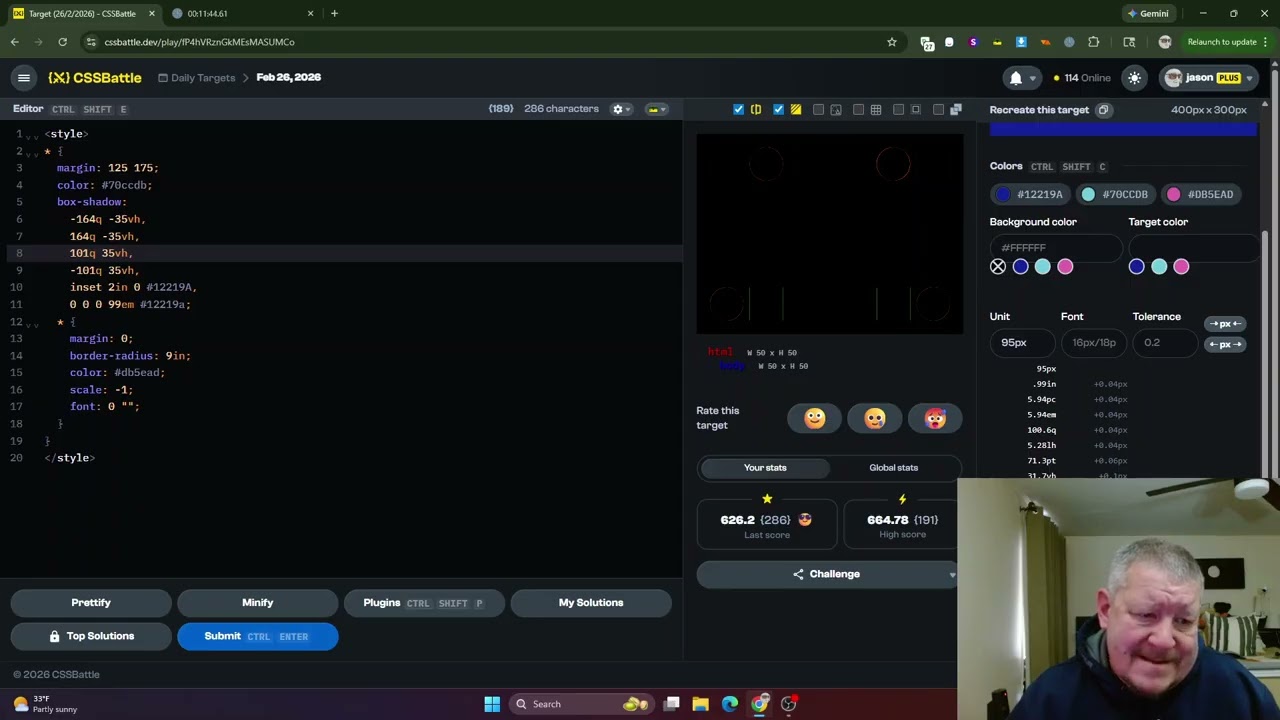1280x720 pixels.
Task: Open the Windows Start menu
Action: pos(492,704)
